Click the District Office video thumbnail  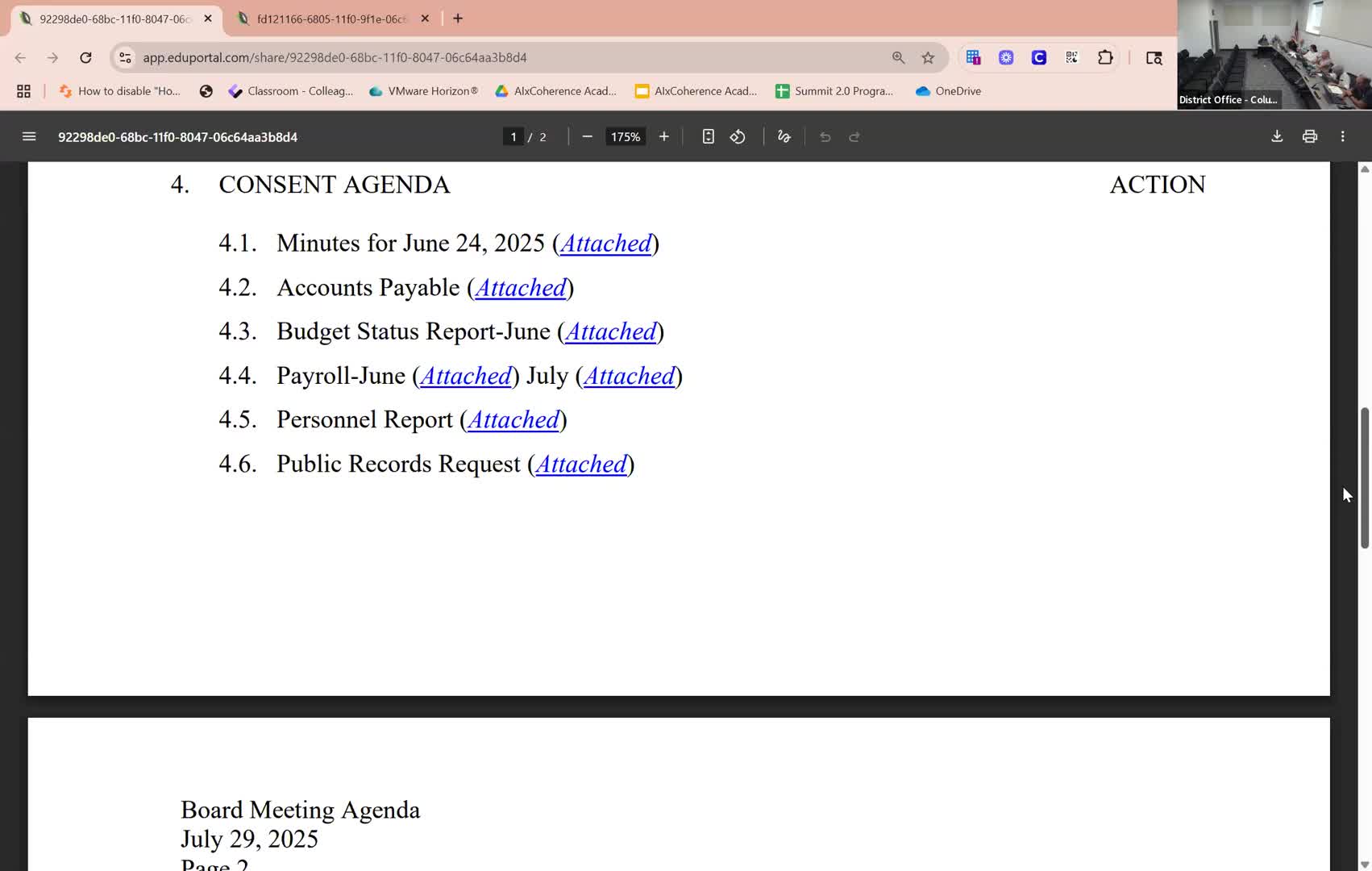[x=1274, y=55]
